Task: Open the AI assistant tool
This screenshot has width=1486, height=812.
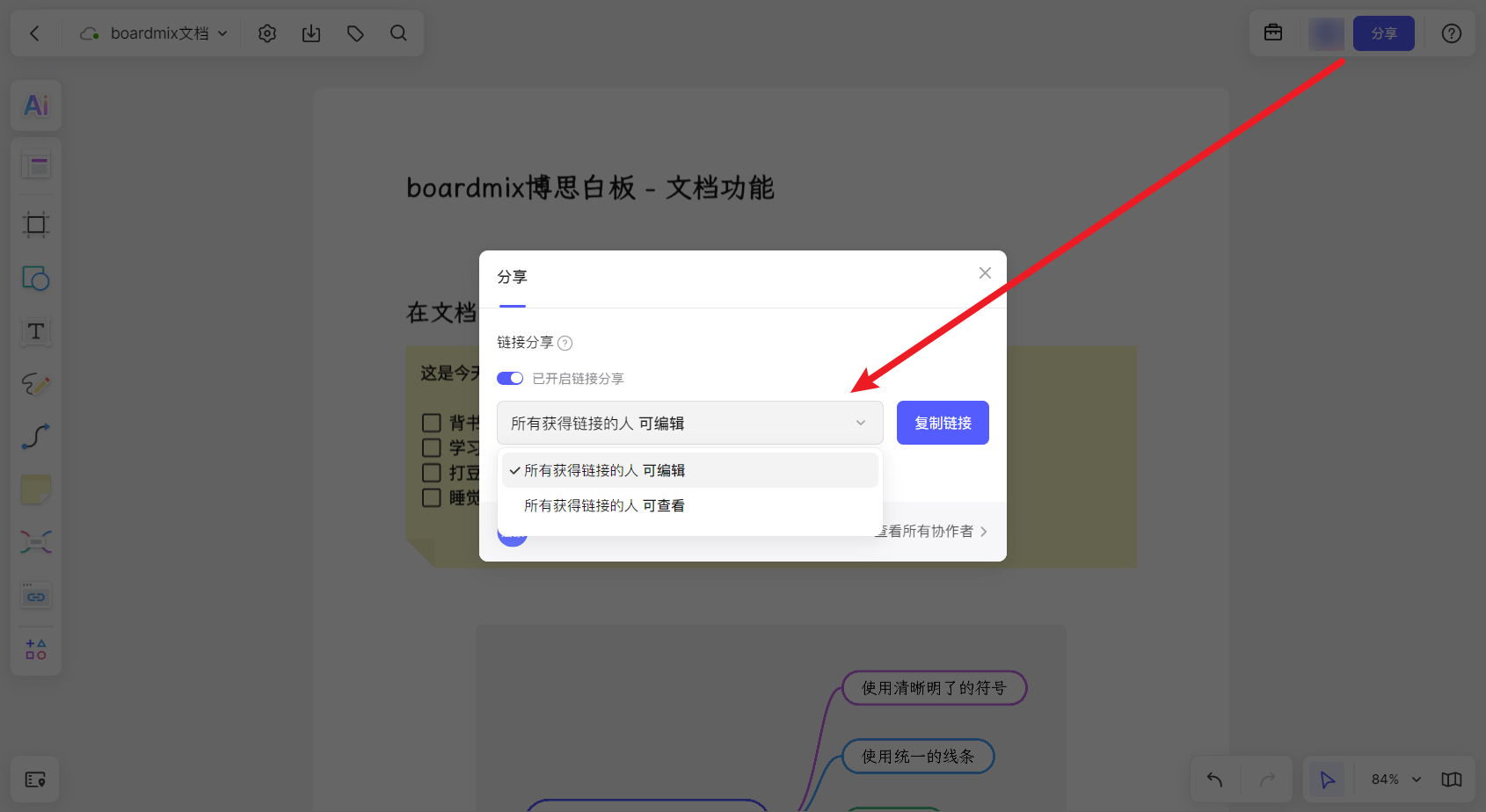Action: 35,105
